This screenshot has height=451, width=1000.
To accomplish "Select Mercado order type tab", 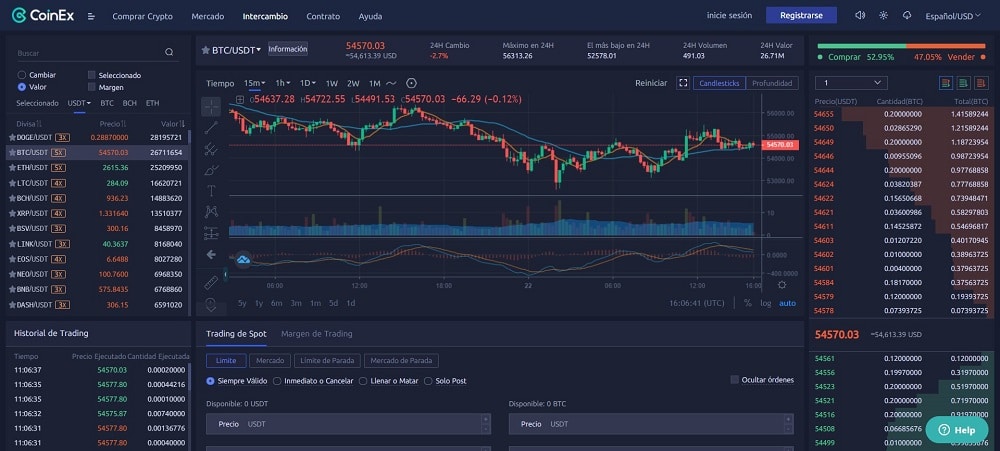I will [x=270, y=360].
